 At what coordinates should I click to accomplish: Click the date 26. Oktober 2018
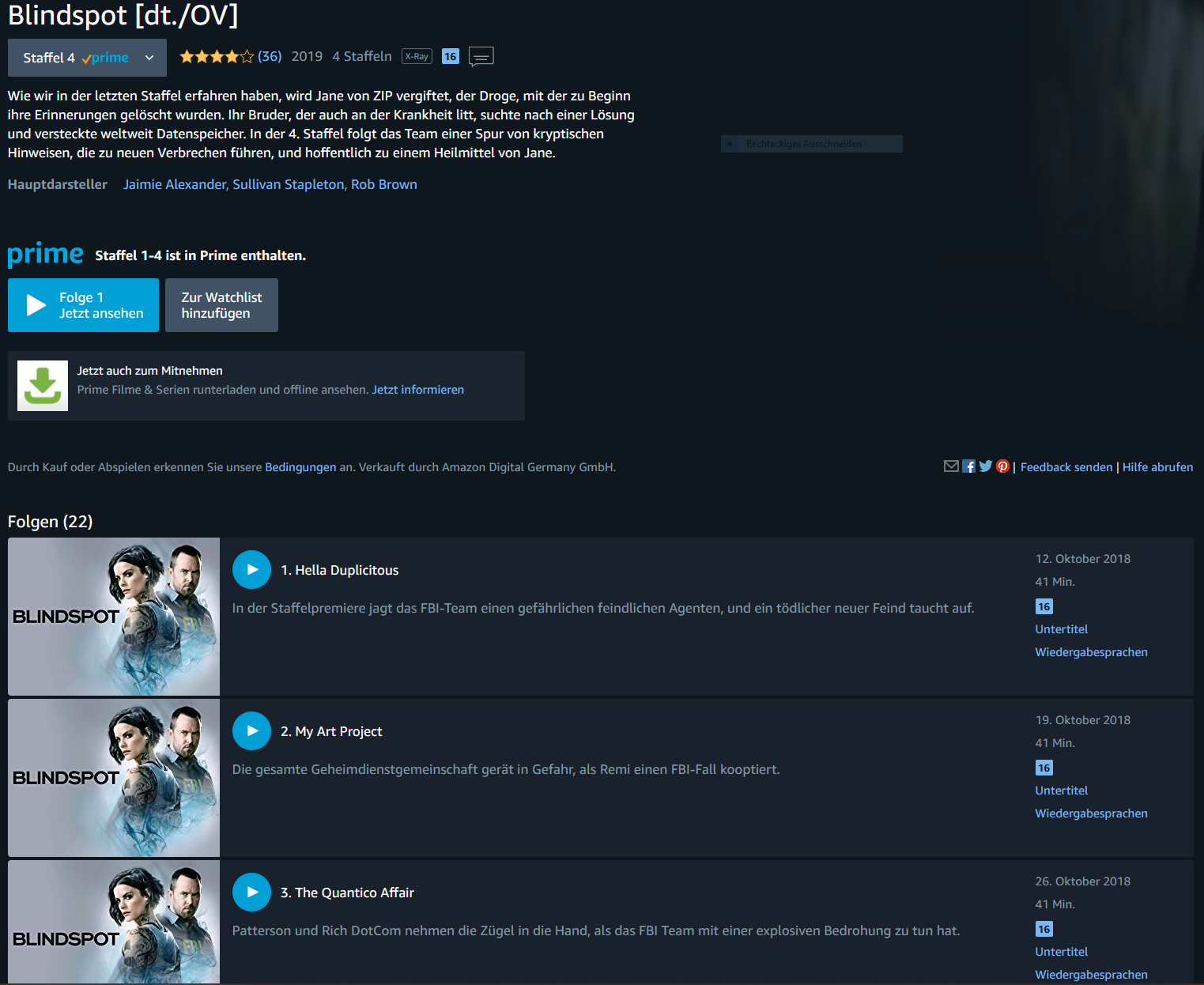(1083, 881)
